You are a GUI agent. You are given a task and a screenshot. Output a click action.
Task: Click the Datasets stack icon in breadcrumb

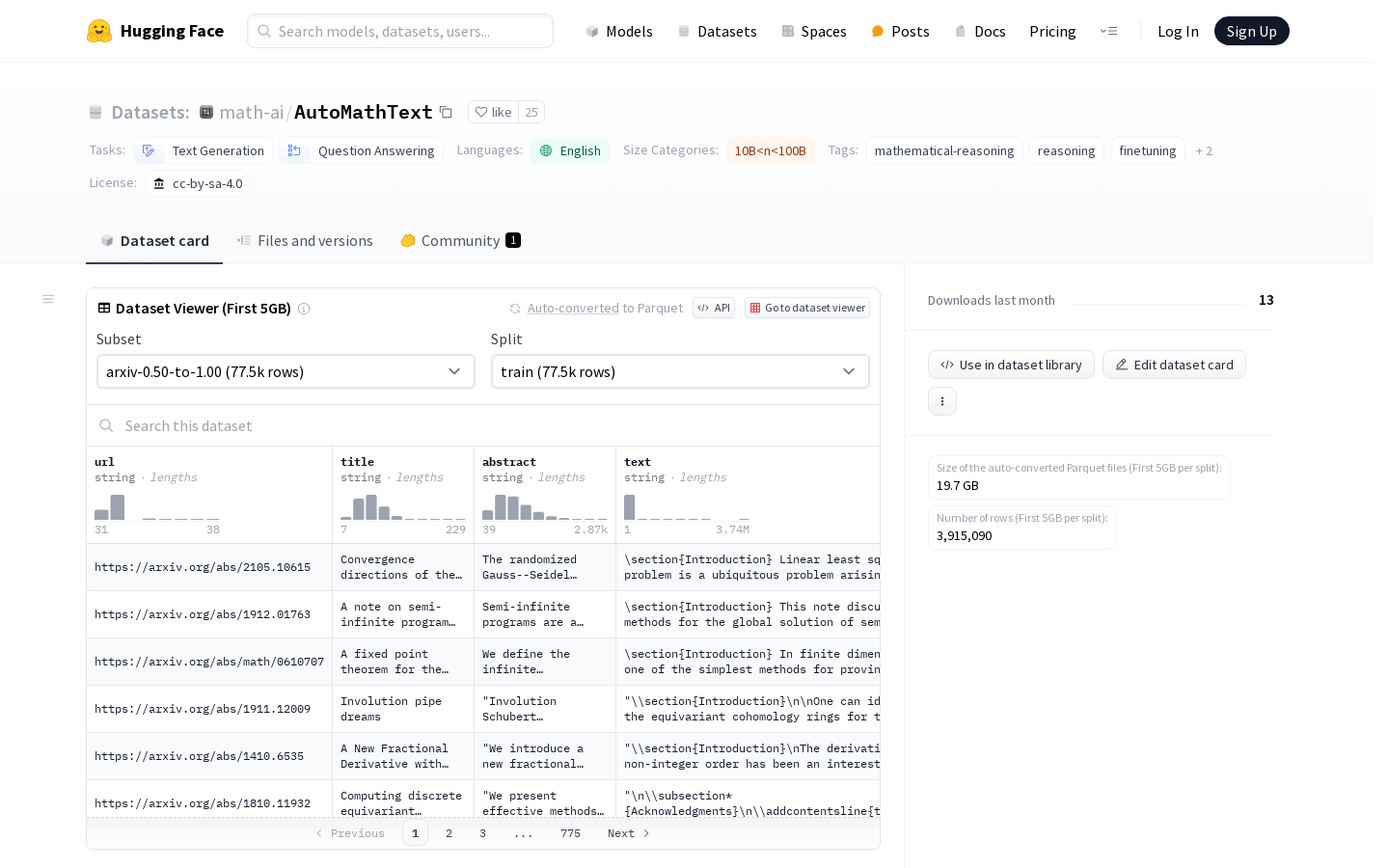tap(95, 112)
